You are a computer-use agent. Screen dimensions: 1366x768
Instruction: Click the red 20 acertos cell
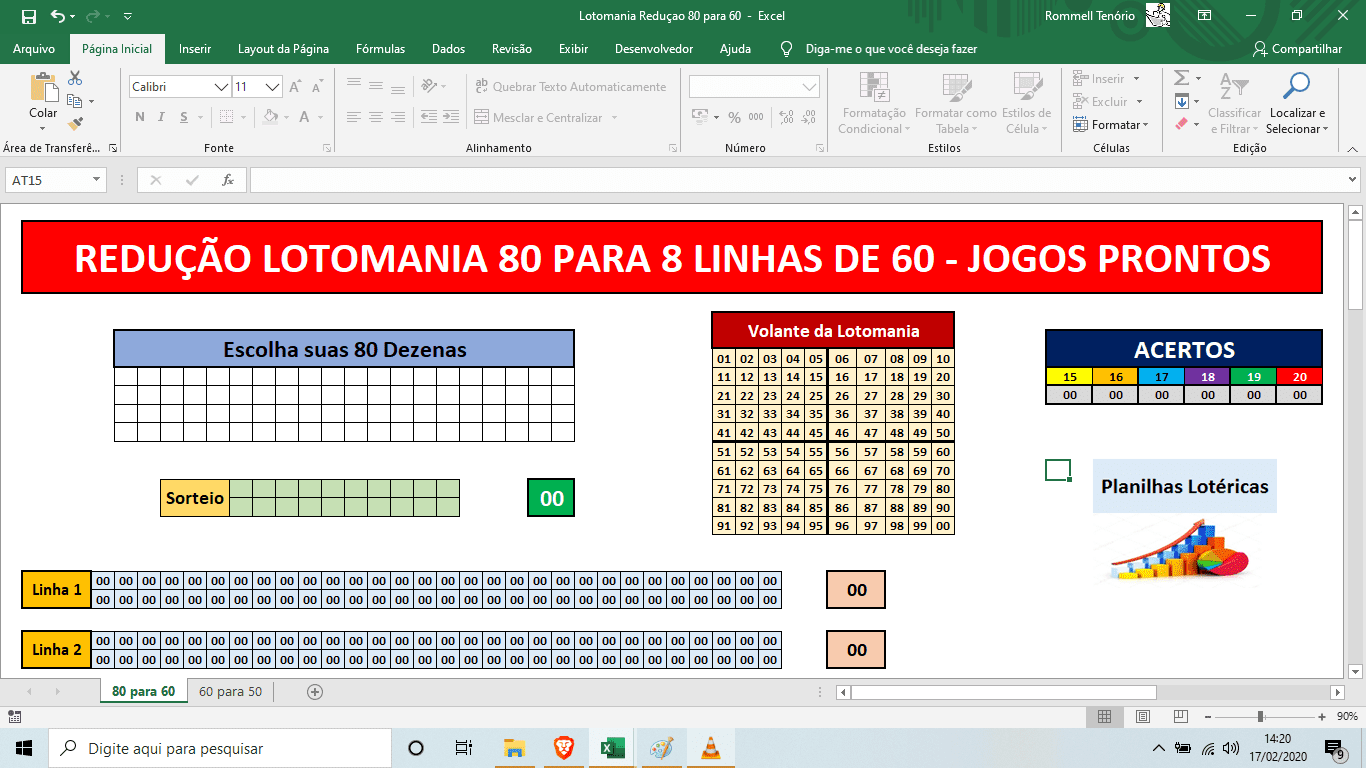click(x=1299, y=377)
